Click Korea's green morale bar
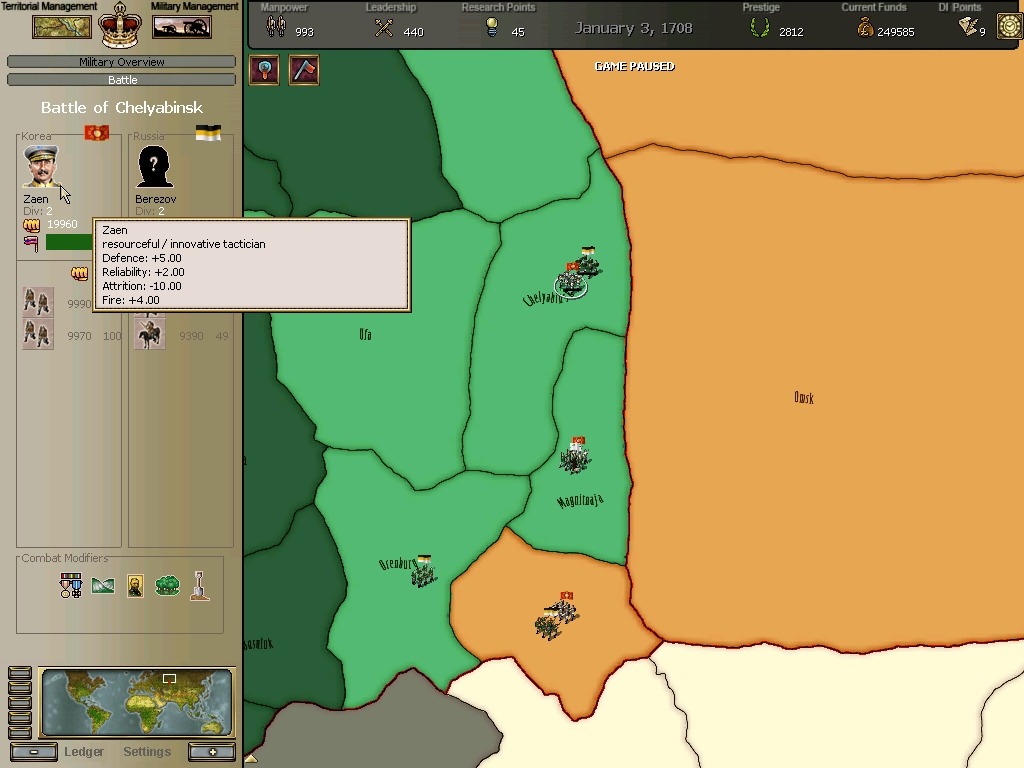The image size is (1024, 768). coord(69,242)
